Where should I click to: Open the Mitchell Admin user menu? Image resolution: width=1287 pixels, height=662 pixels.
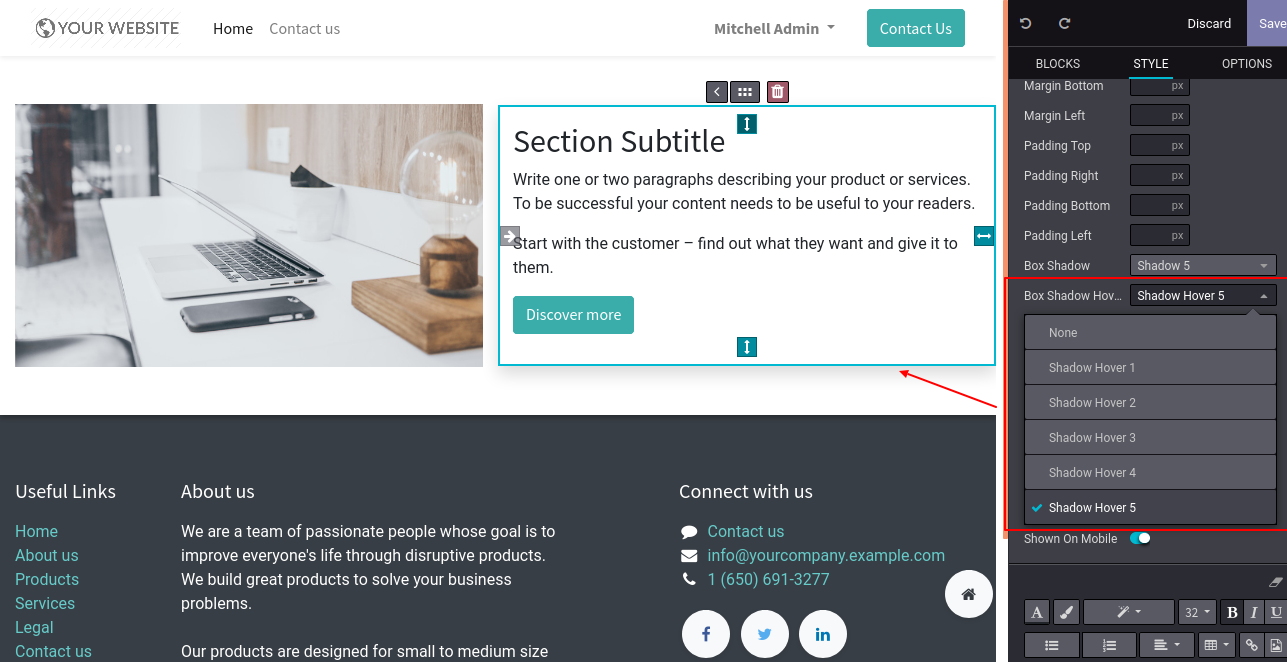coord(774,29)
